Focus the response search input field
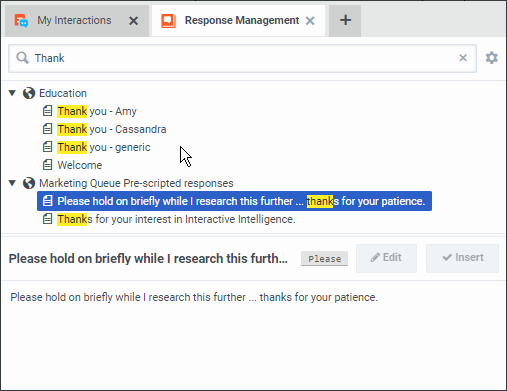 [x=242, y=58]
